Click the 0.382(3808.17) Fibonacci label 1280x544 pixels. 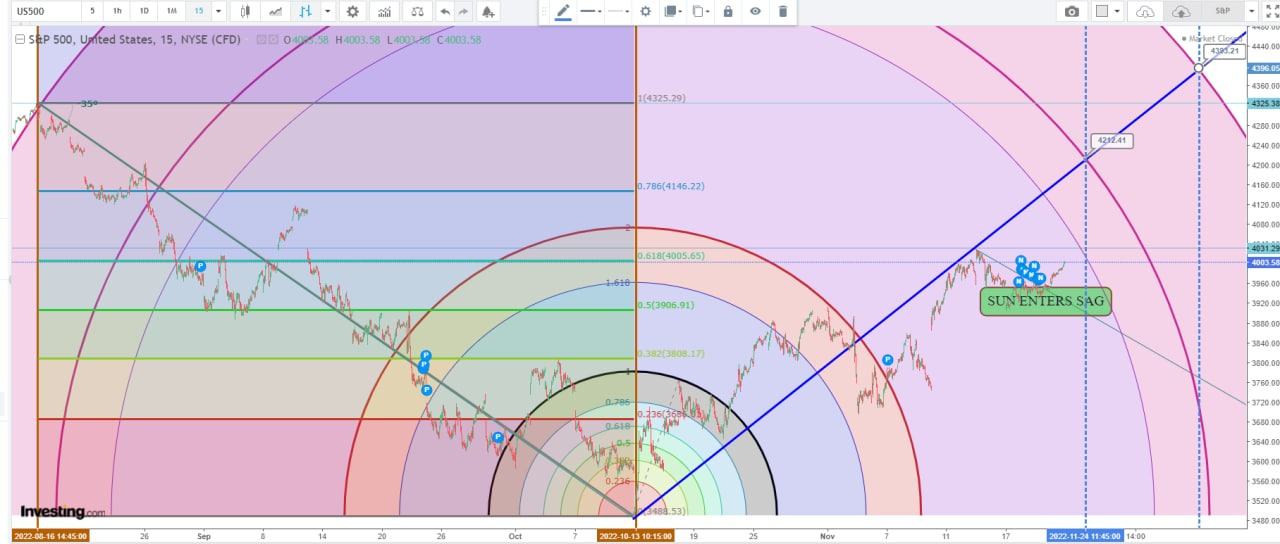point(671,353)
